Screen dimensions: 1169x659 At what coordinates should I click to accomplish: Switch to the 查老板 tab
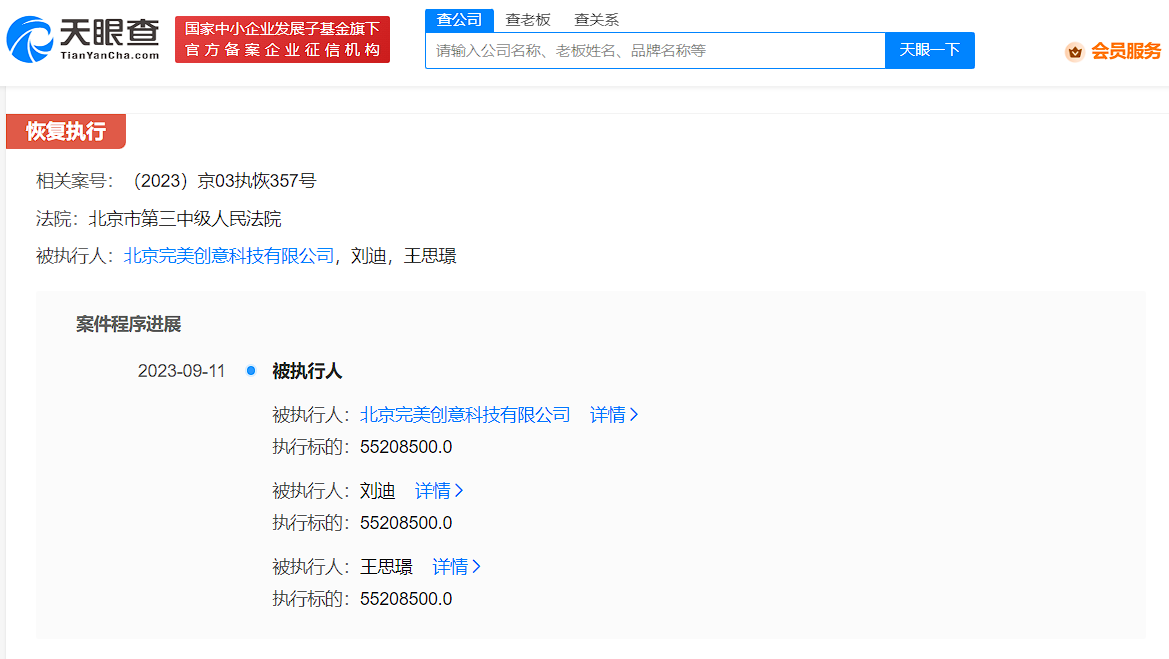[528, 20]
